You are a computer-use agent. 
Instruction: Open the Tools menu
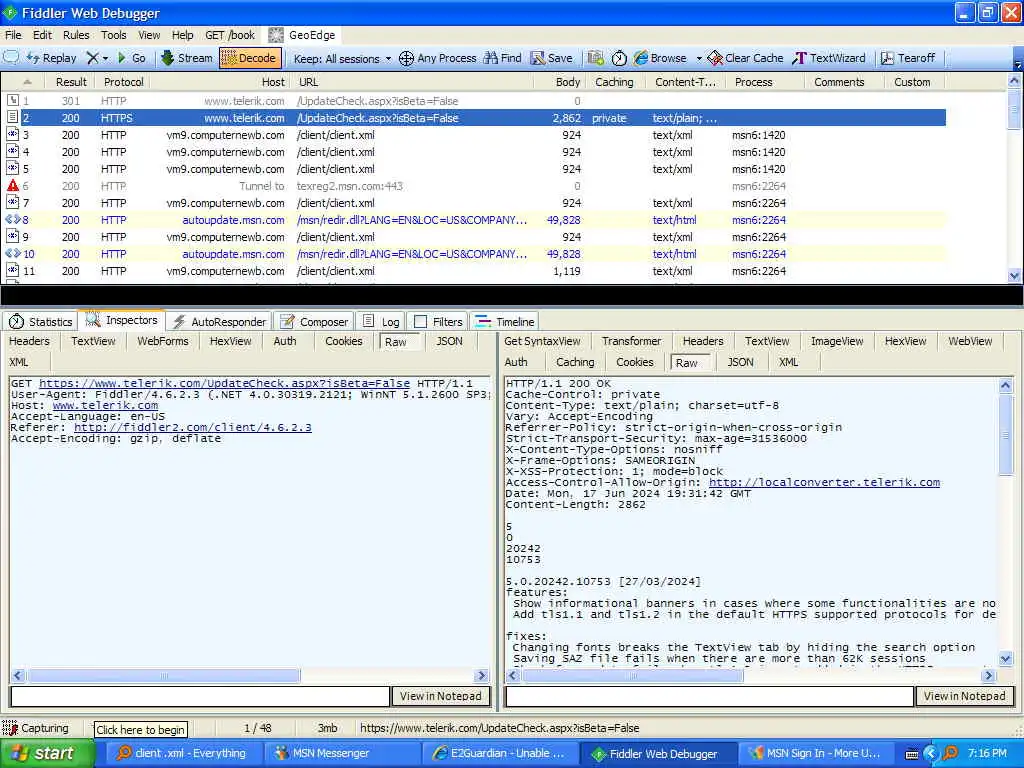click(114, 35)
